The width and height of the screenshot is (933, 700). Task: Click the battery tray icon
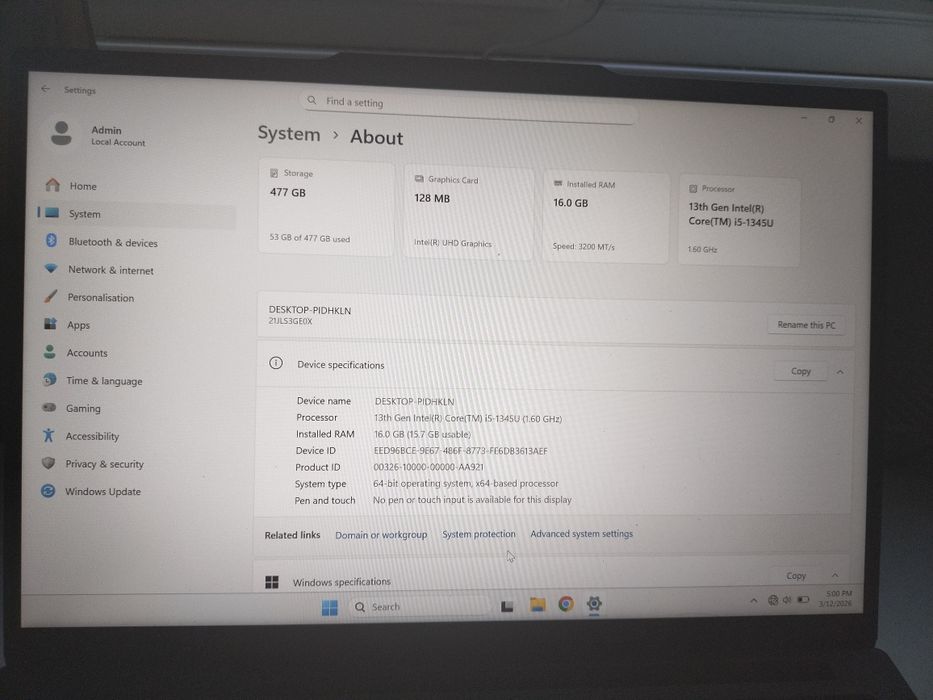(x=803, y=599)
